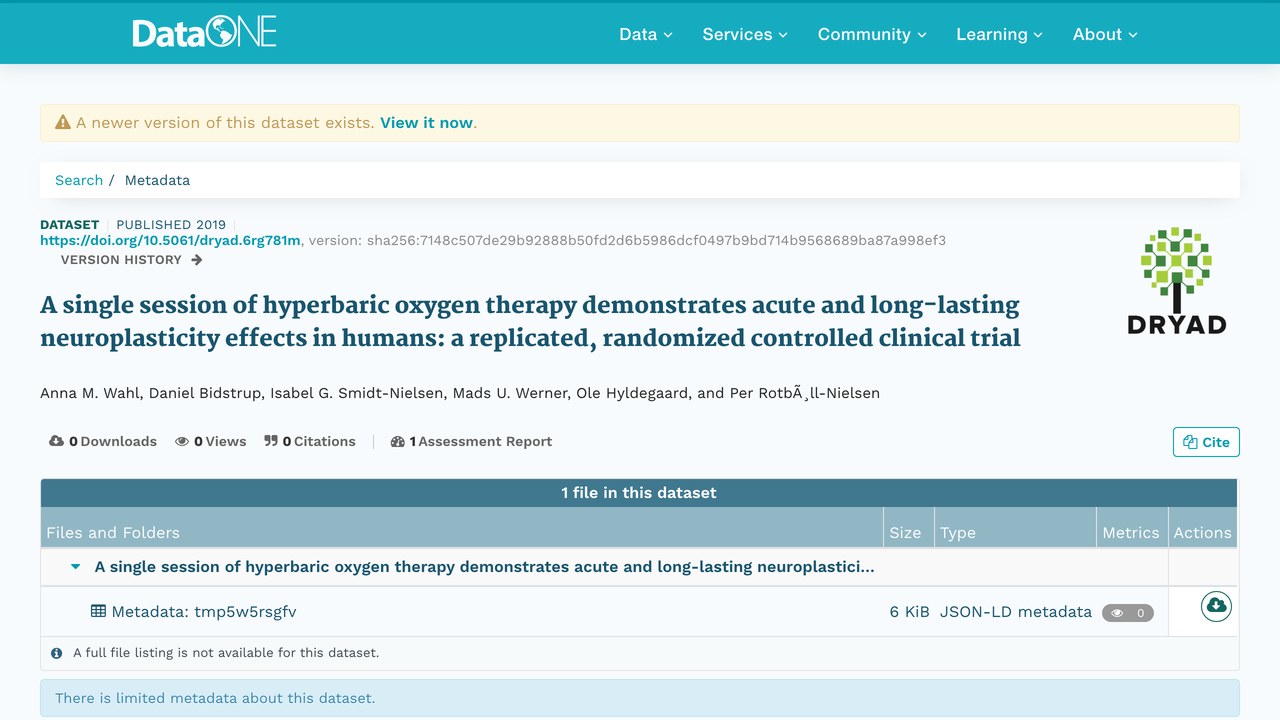This screenshot has width=1280, height=720.
Task: Click the DataONE logo
Action: point(204,33)
